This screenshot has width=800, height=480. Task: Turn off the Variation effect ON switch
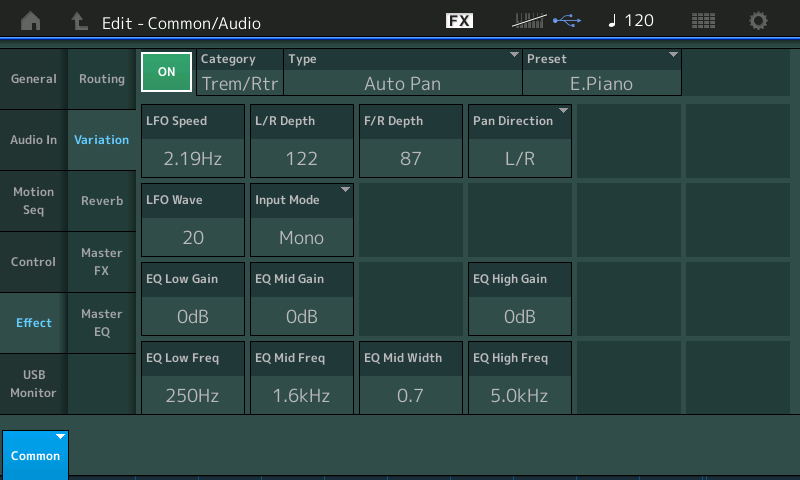pyautogui.click(x=166, y=72)
